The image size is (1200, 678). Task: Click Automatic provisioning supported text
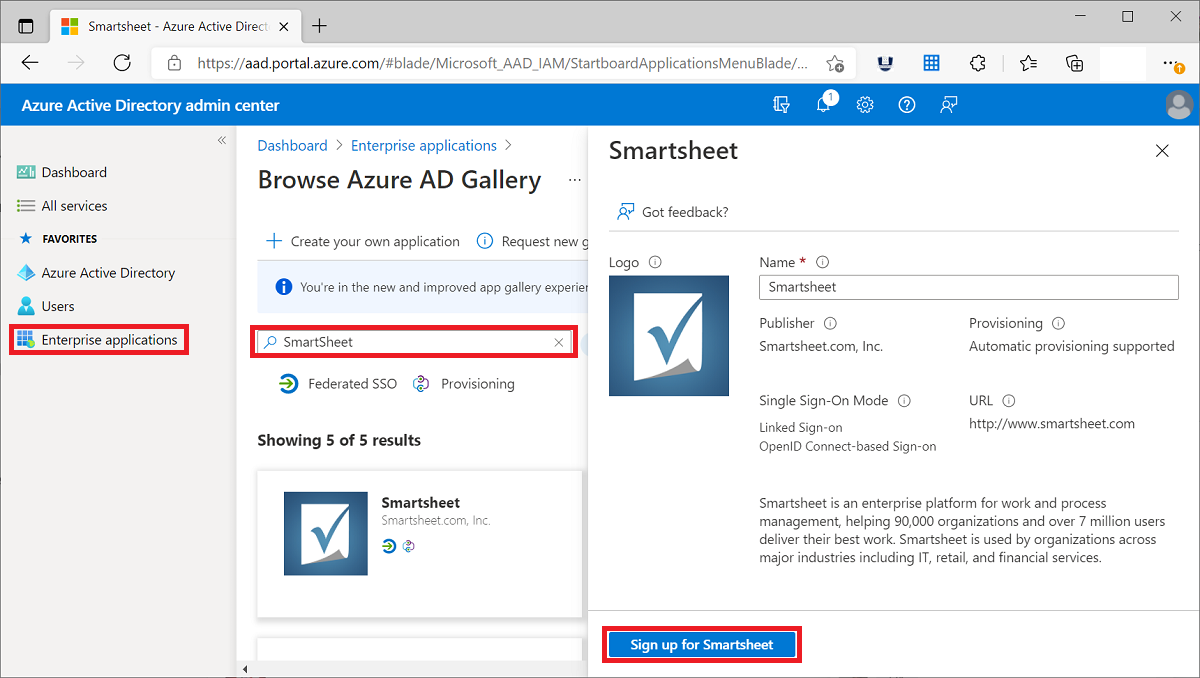point(1072,346)
